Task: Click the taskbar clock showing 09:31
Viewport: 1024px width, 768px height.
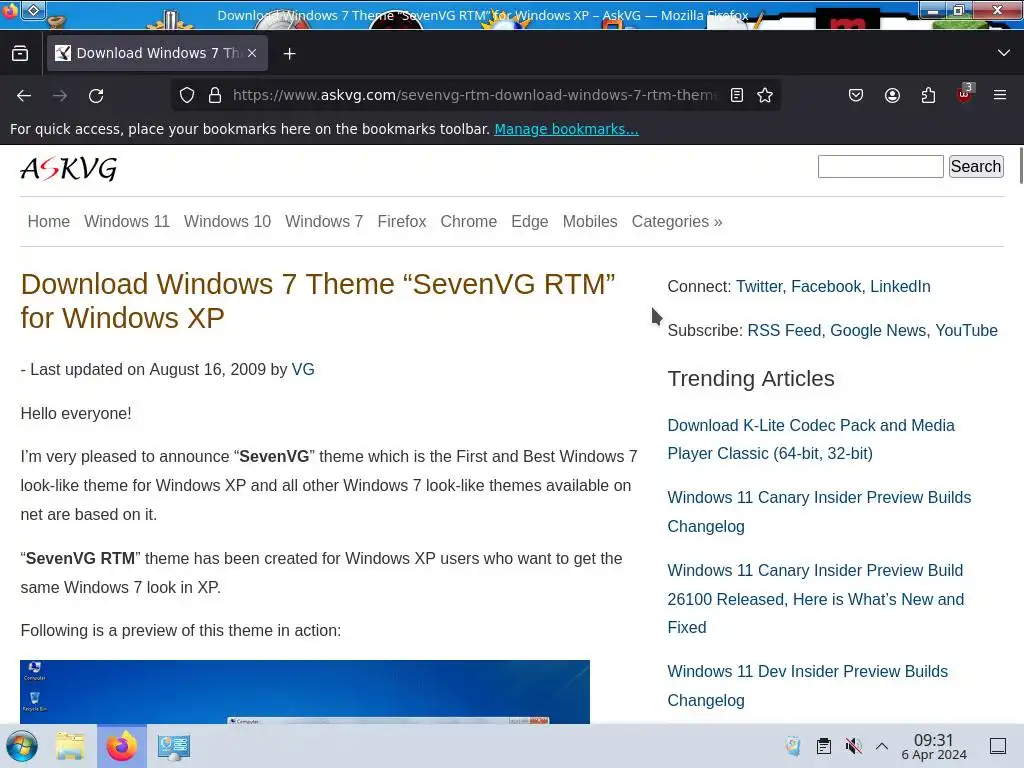Action: point(934,746)
